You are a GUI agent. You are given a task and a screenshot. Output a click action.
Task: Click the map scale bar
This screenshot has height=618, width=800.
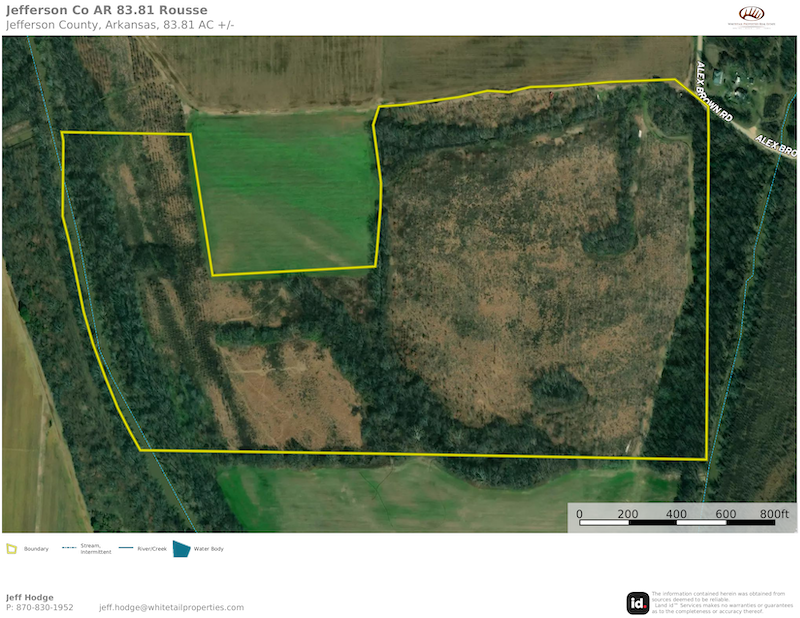tap(676, 522)
